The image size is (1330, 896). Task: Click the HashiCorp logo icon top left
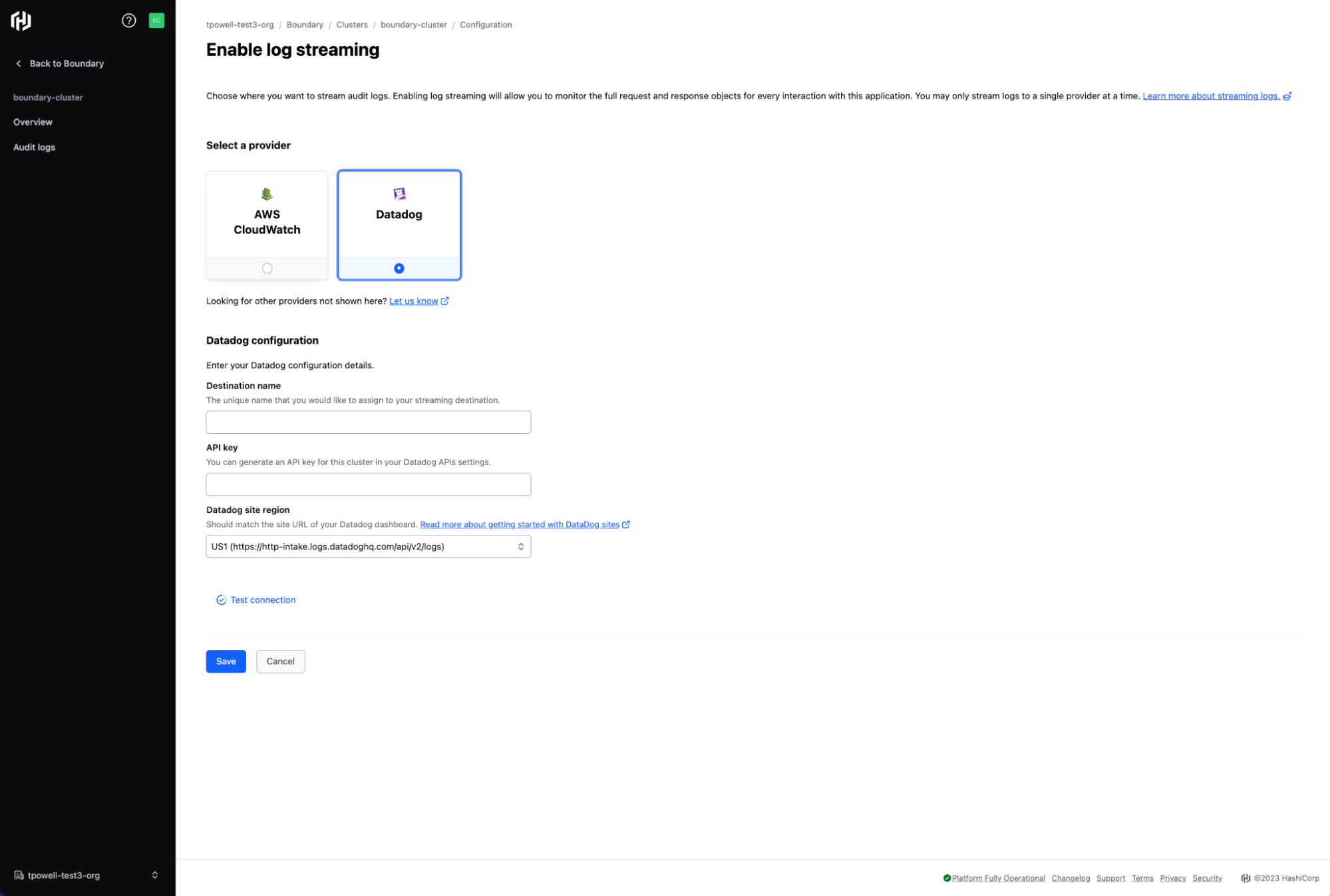[21, 20]
